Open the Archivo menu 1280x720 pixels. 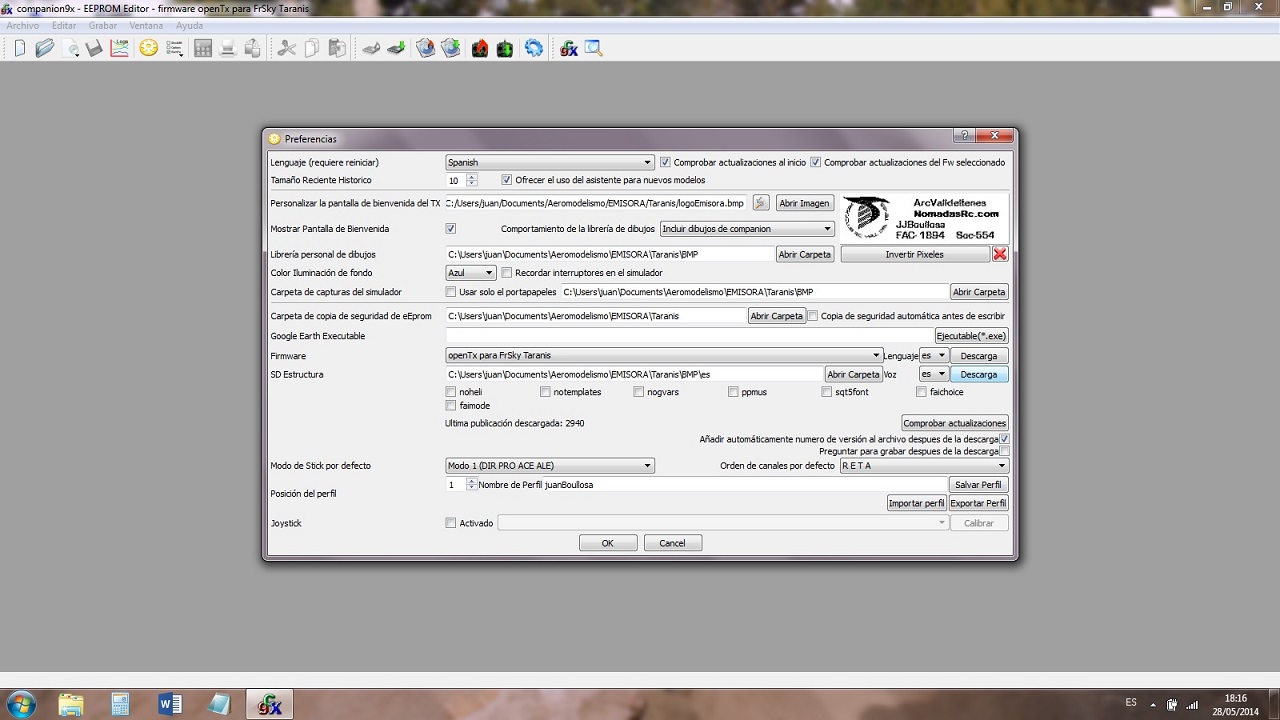(22, 25)
